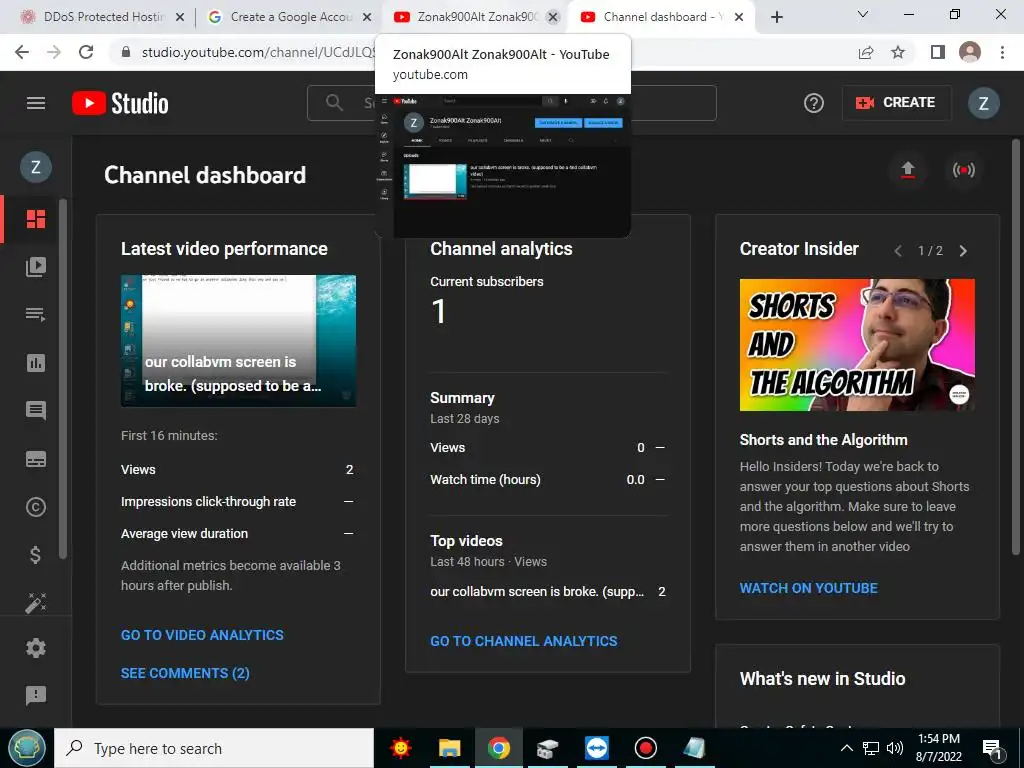The image size is (1024, 768).
Task: Open the hamburger navigation menu
Action: 36,103
